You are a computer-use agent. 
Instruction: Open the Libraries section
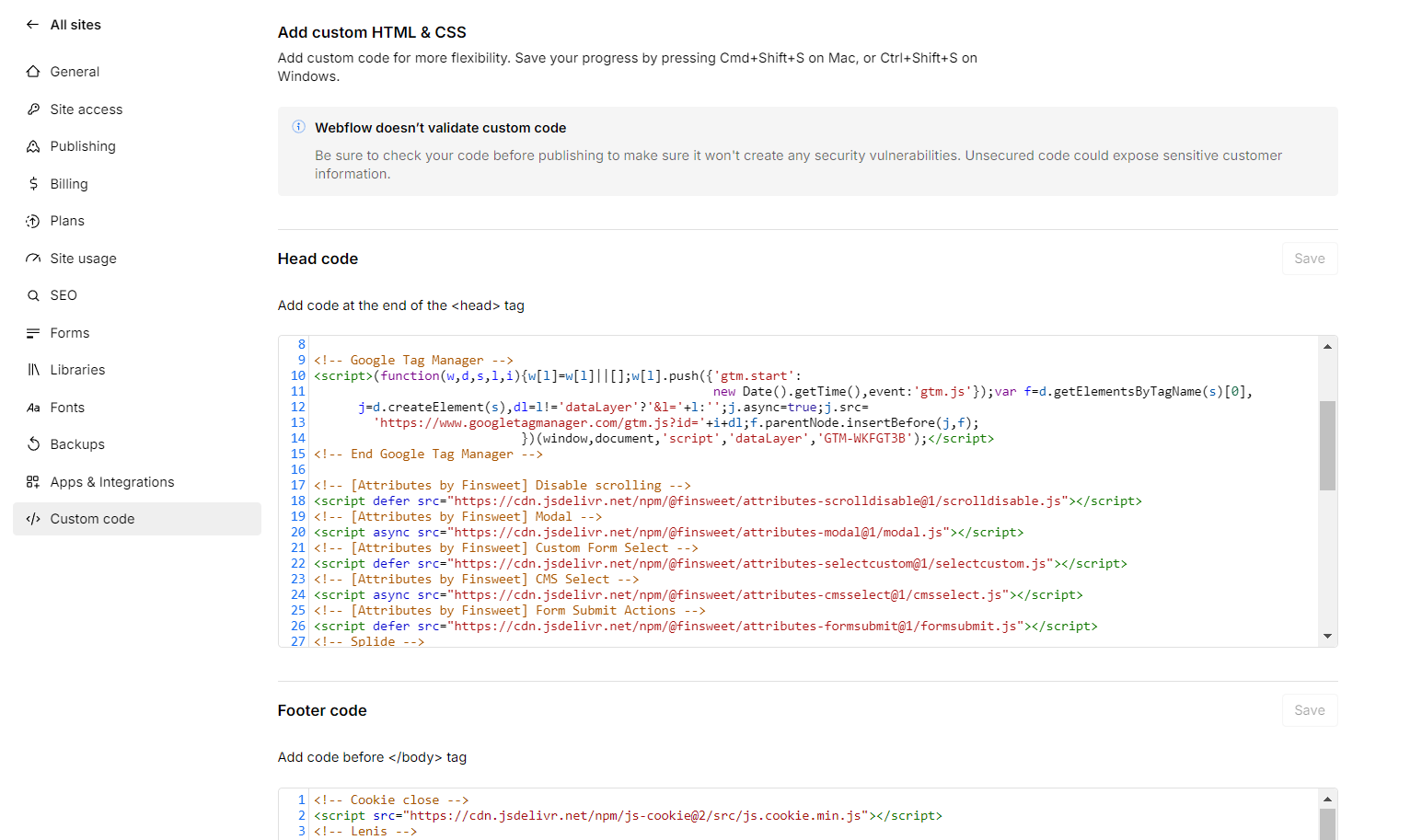(x=137, y=370)
